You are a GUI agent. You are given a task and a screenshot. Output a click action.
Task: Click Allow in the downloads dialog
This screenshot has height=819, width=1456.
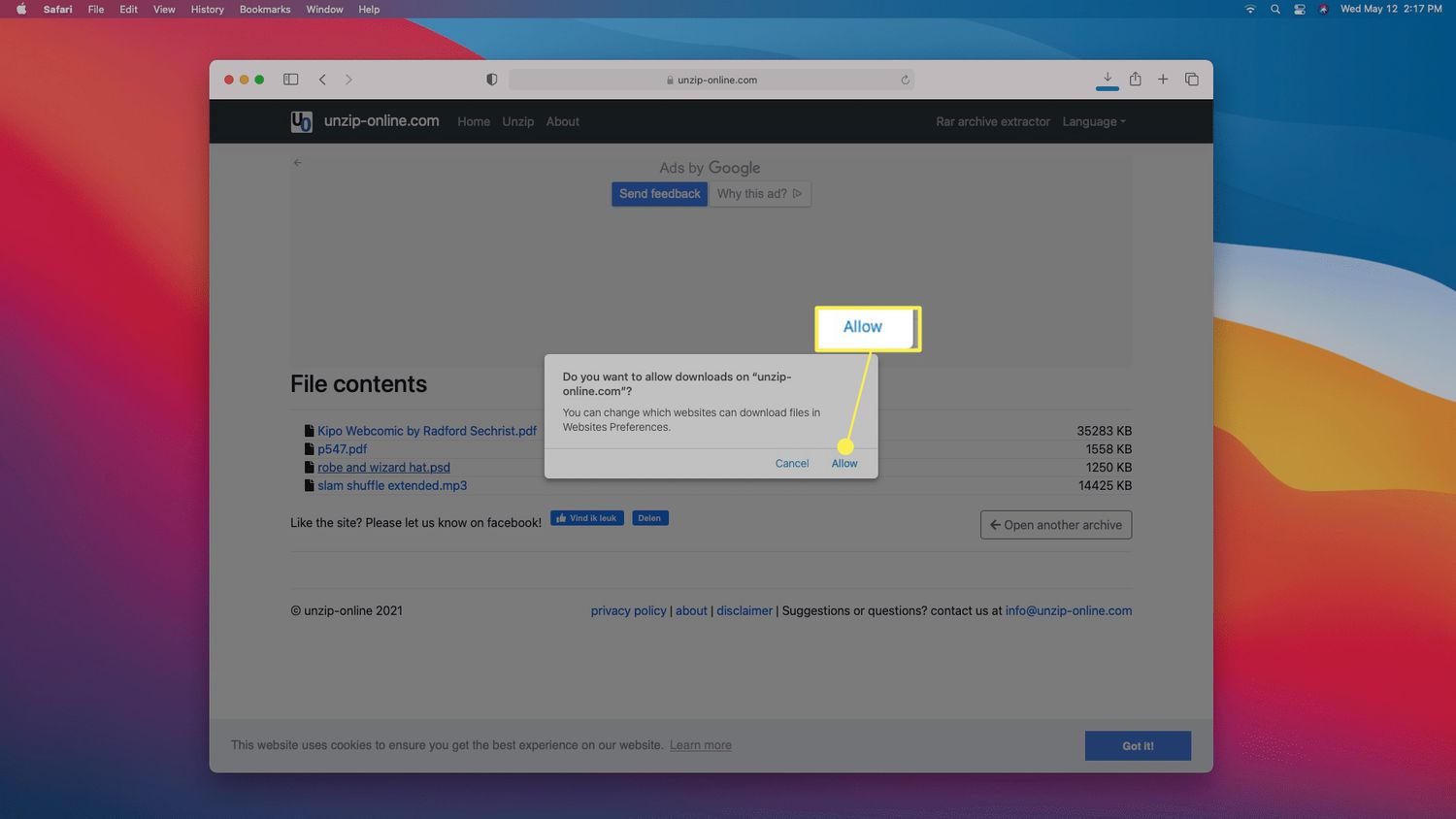[844, 464]
